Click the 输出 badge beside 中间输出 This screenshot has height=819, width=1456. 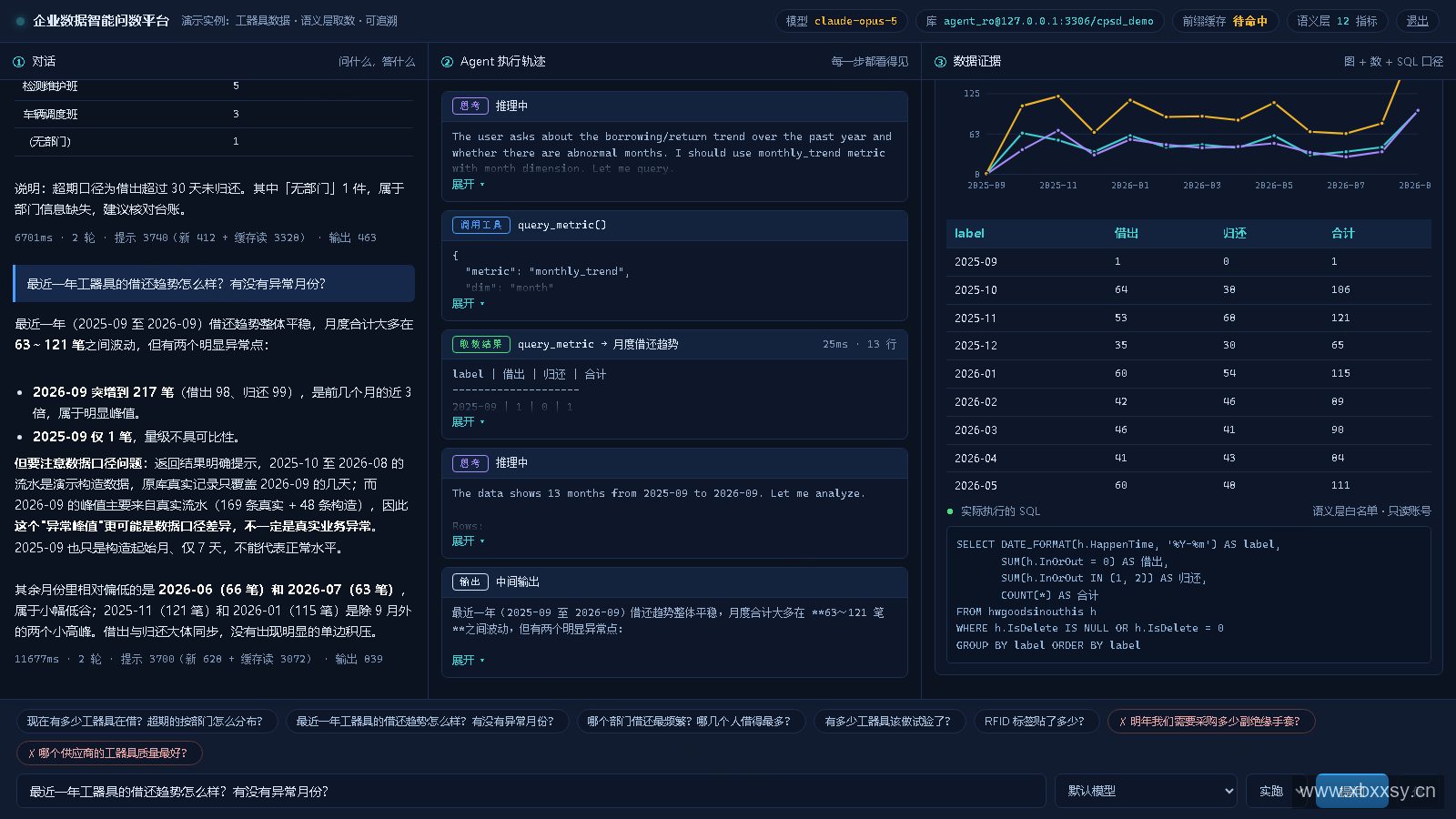tap(470, 581)
